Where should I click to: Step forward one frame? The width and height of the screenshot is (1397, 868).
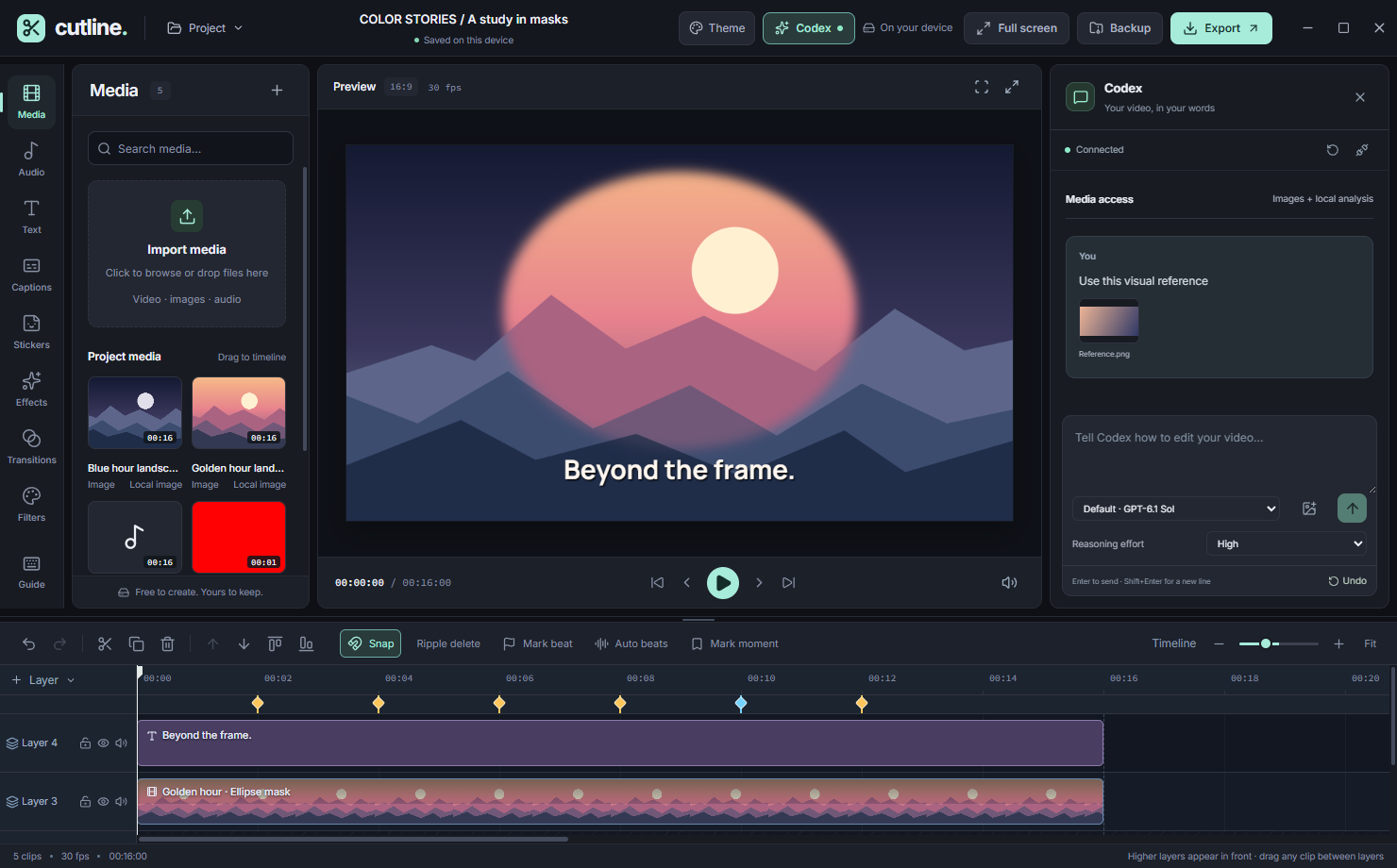pyautogui.click(x=759, y=583)
